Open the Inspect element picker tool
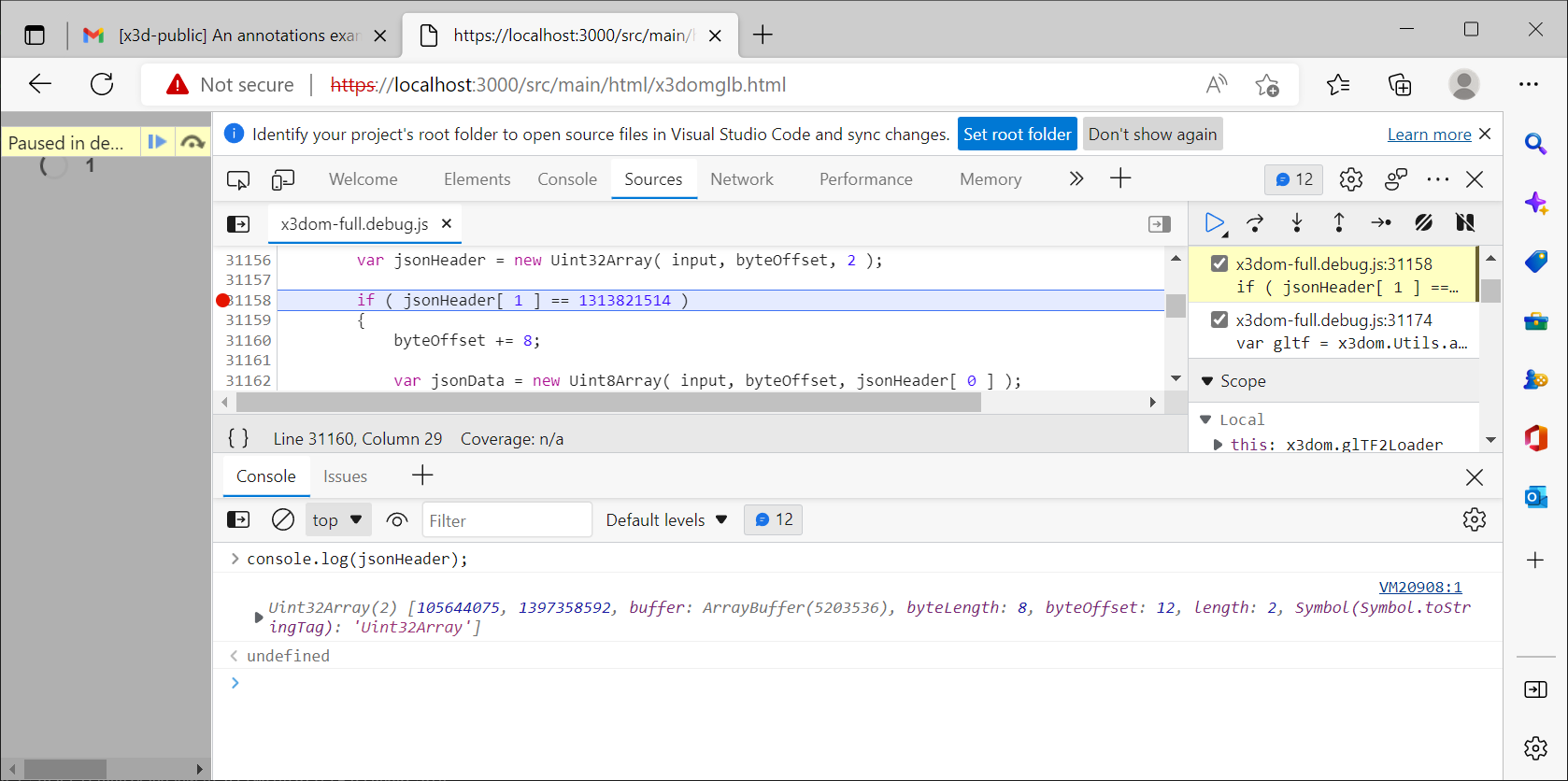 coord(238,179)
